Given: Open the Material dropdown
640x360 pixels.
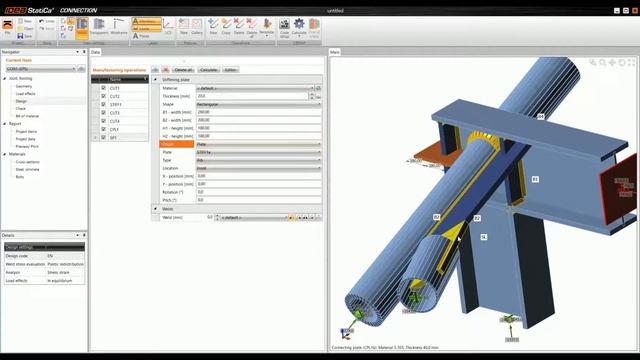Looking at the screenshot, I should (255, 88).
